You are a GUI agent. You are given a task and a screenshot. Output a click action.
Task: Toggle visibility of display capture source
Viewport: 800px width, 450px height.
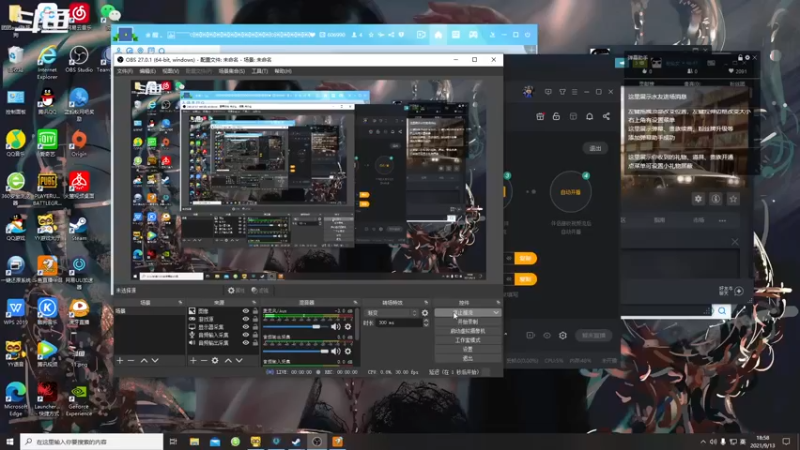245,327
